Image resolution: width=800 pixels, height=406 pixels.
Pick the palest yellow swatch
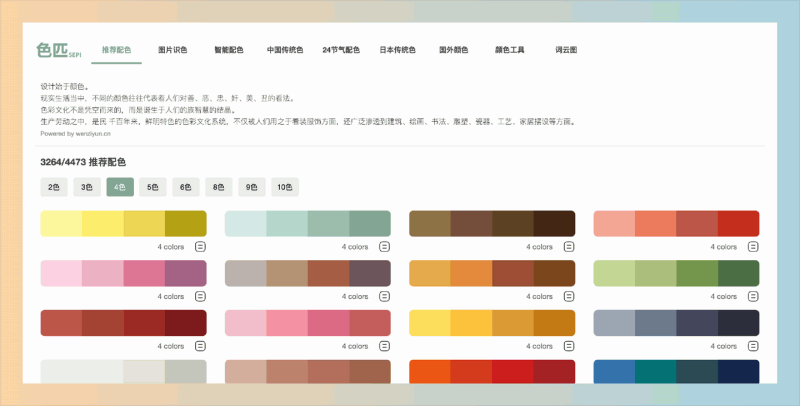(61, 223)
